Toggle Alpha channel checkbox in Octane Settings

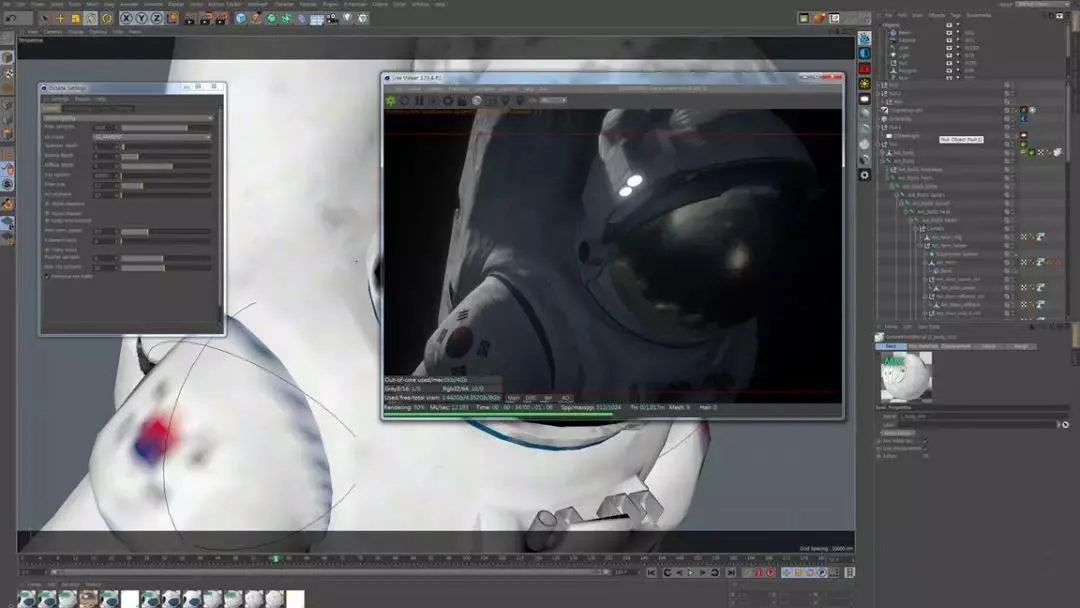[47, 213]
